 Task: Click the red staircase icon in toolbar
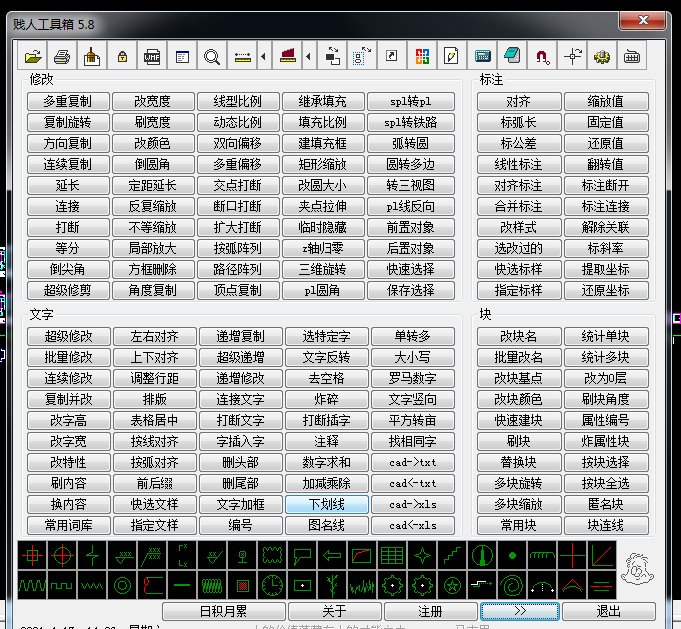[288, 56]
